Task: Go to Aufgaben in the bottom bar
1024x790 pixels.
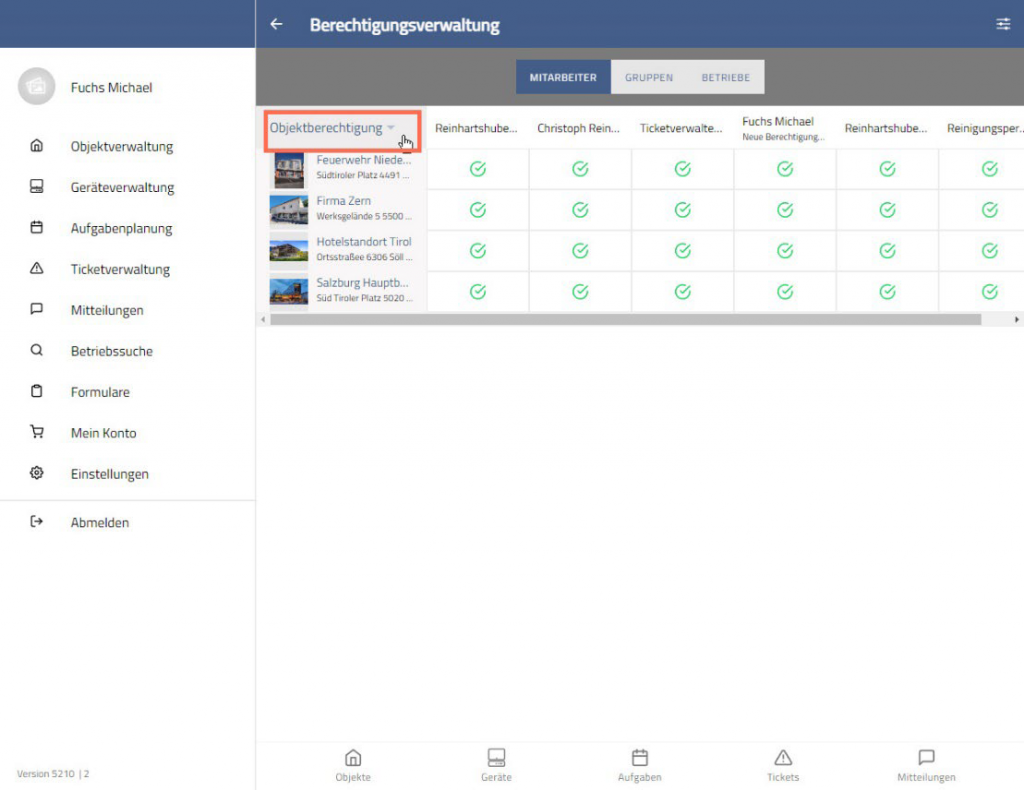Action: [x=640, y=765]
